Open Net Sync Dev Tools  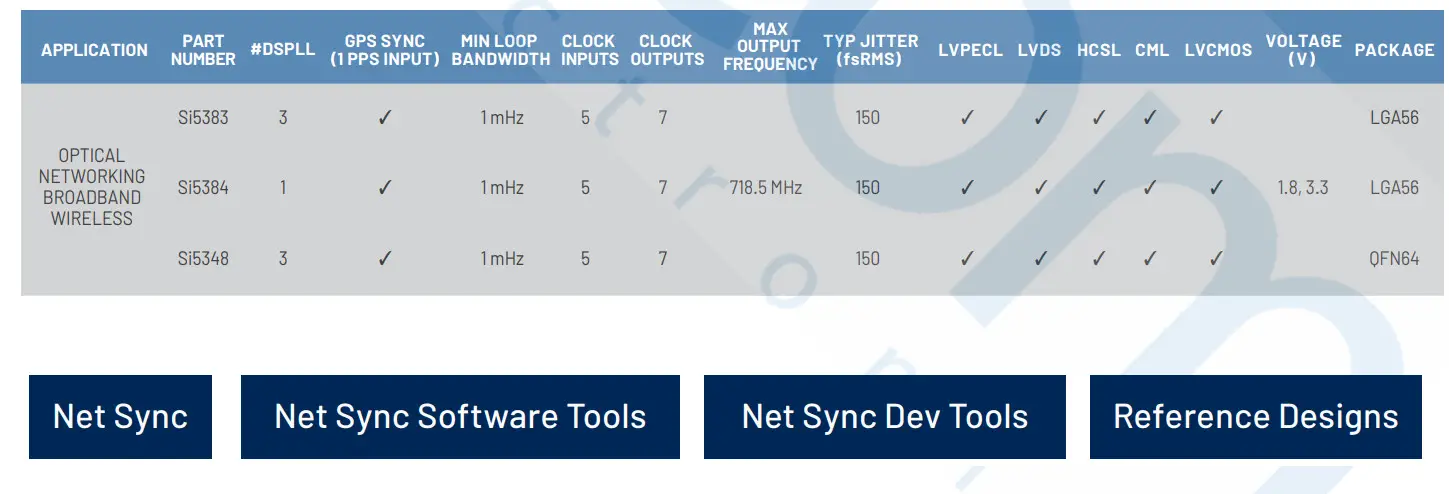(885, 417)
